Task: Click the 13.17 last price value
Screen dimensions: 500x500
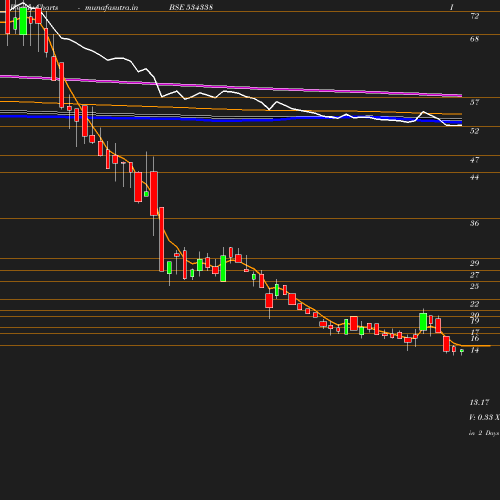Action: click(x=479, y=402)
